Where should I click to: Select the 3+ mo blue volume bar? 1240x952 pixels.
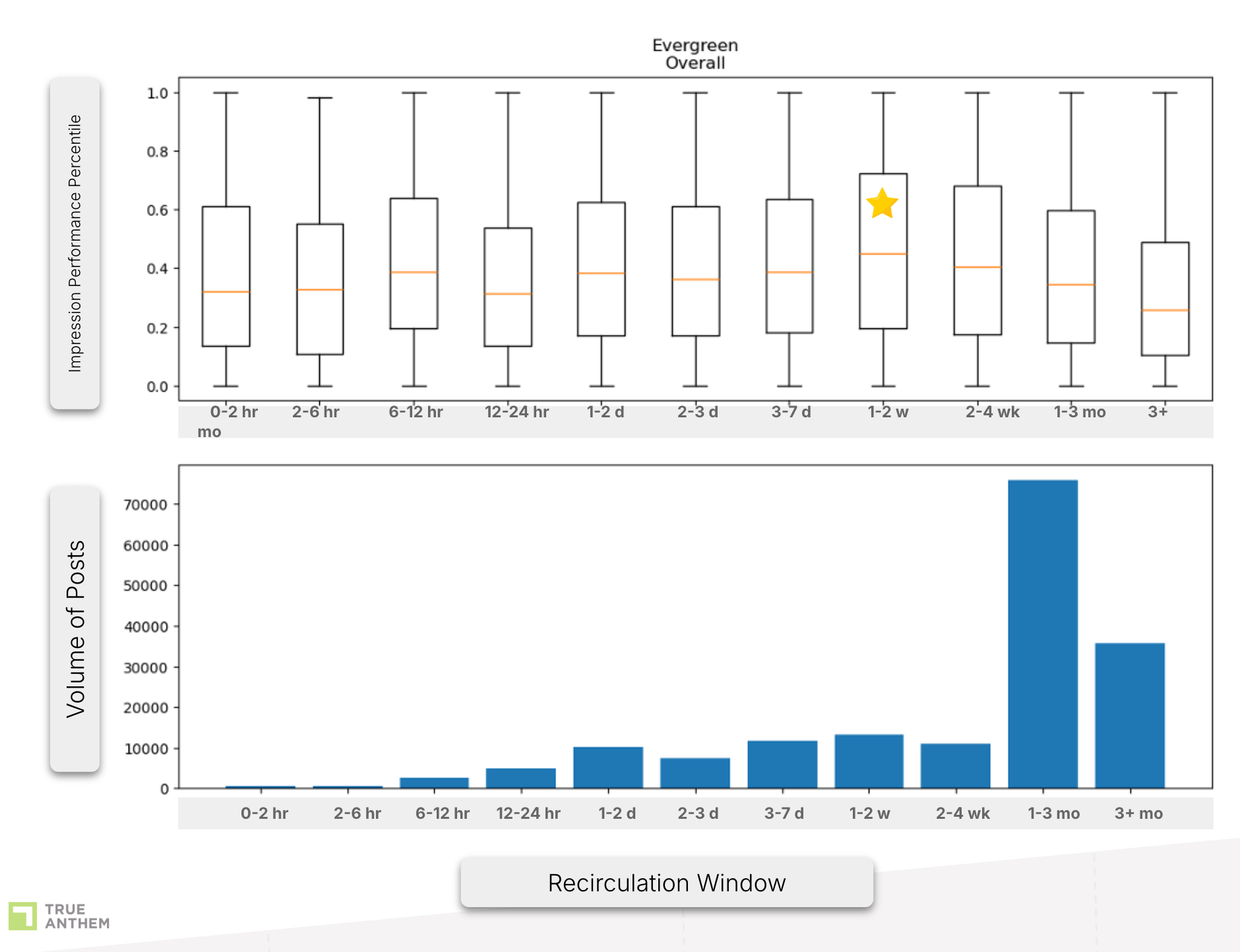coord(1129,715)
